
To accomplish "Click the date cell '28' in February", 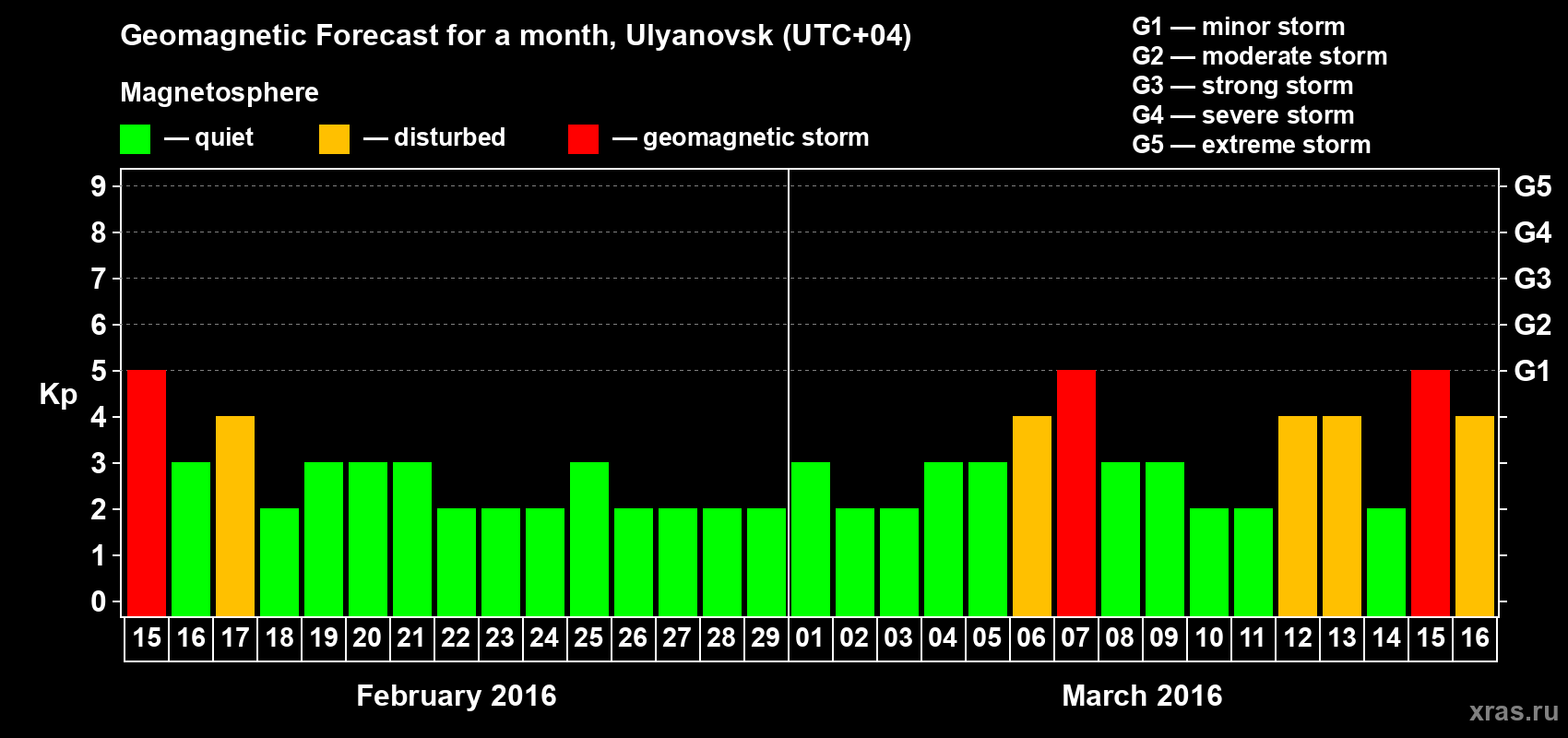I will click(x=722, y=638).
